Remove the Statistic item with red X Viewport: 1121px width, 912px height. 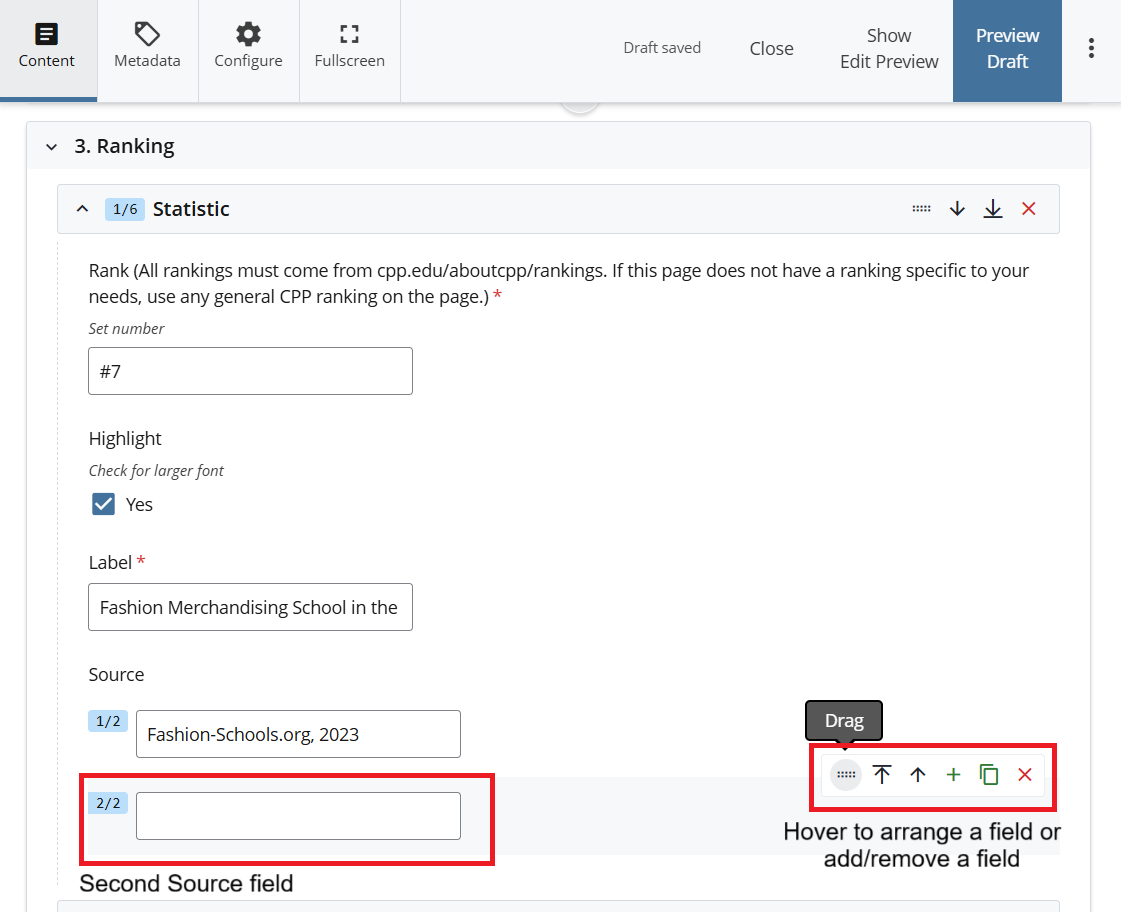(1029, 209)
